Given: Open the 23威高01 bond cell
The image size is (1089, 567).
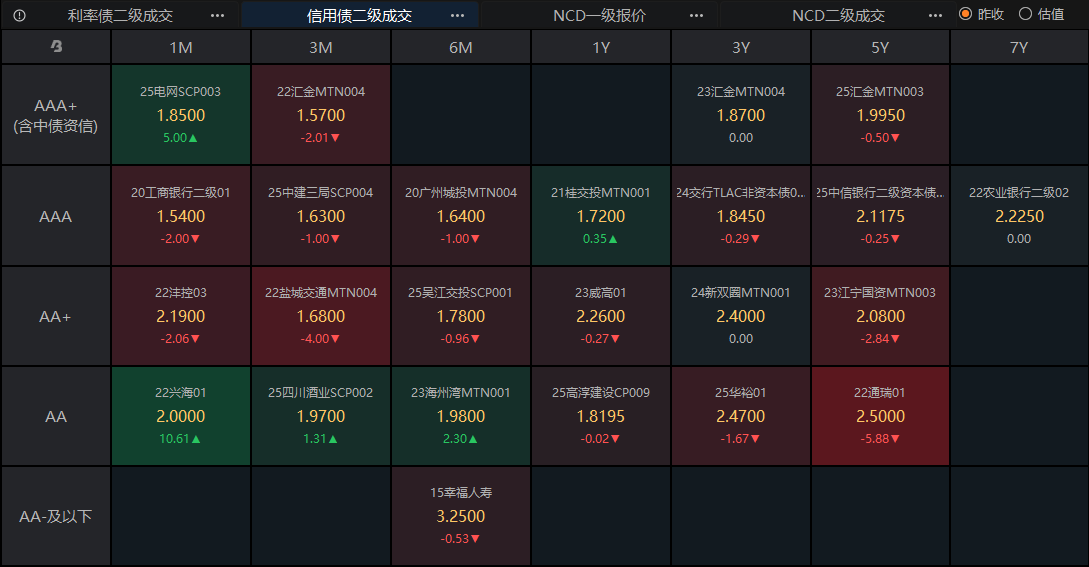Looking at the screenshot, I should [601, 316].
